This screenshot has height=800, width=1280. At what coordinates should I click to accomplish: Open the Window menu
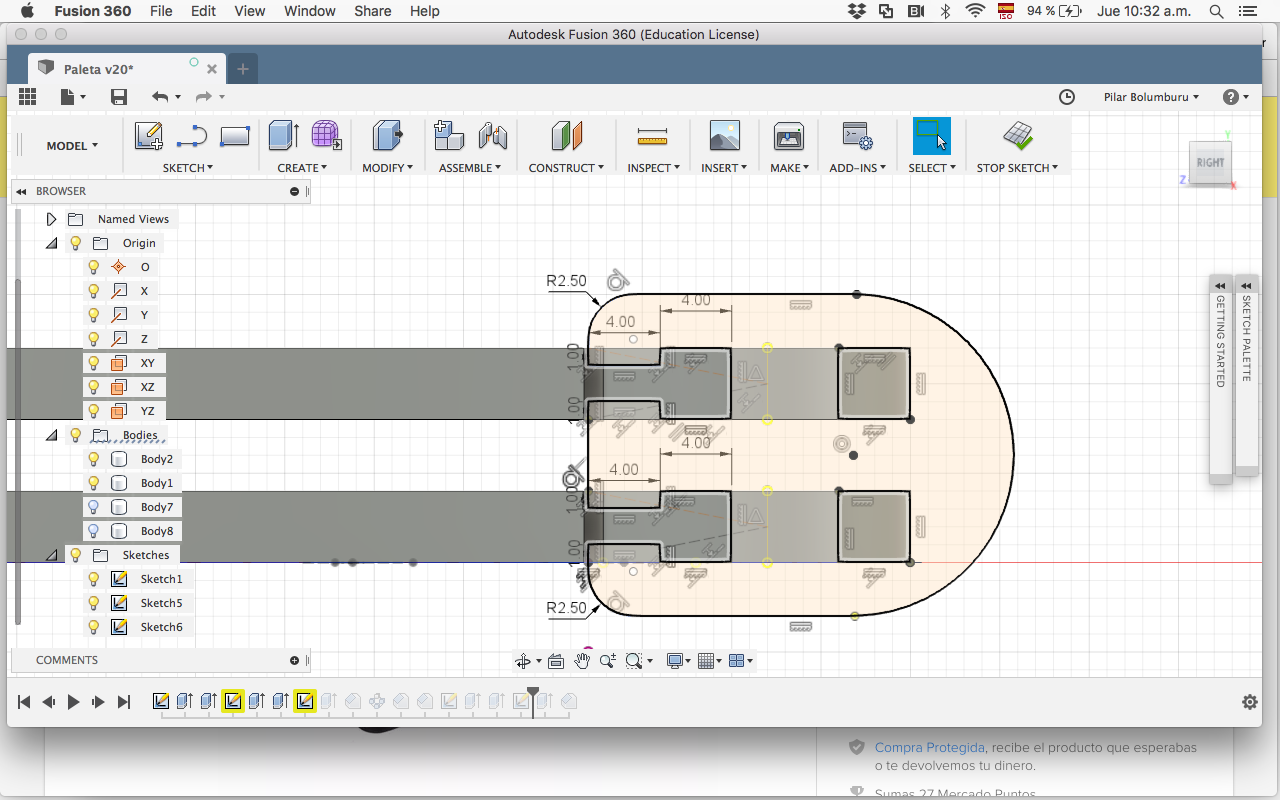310,11
